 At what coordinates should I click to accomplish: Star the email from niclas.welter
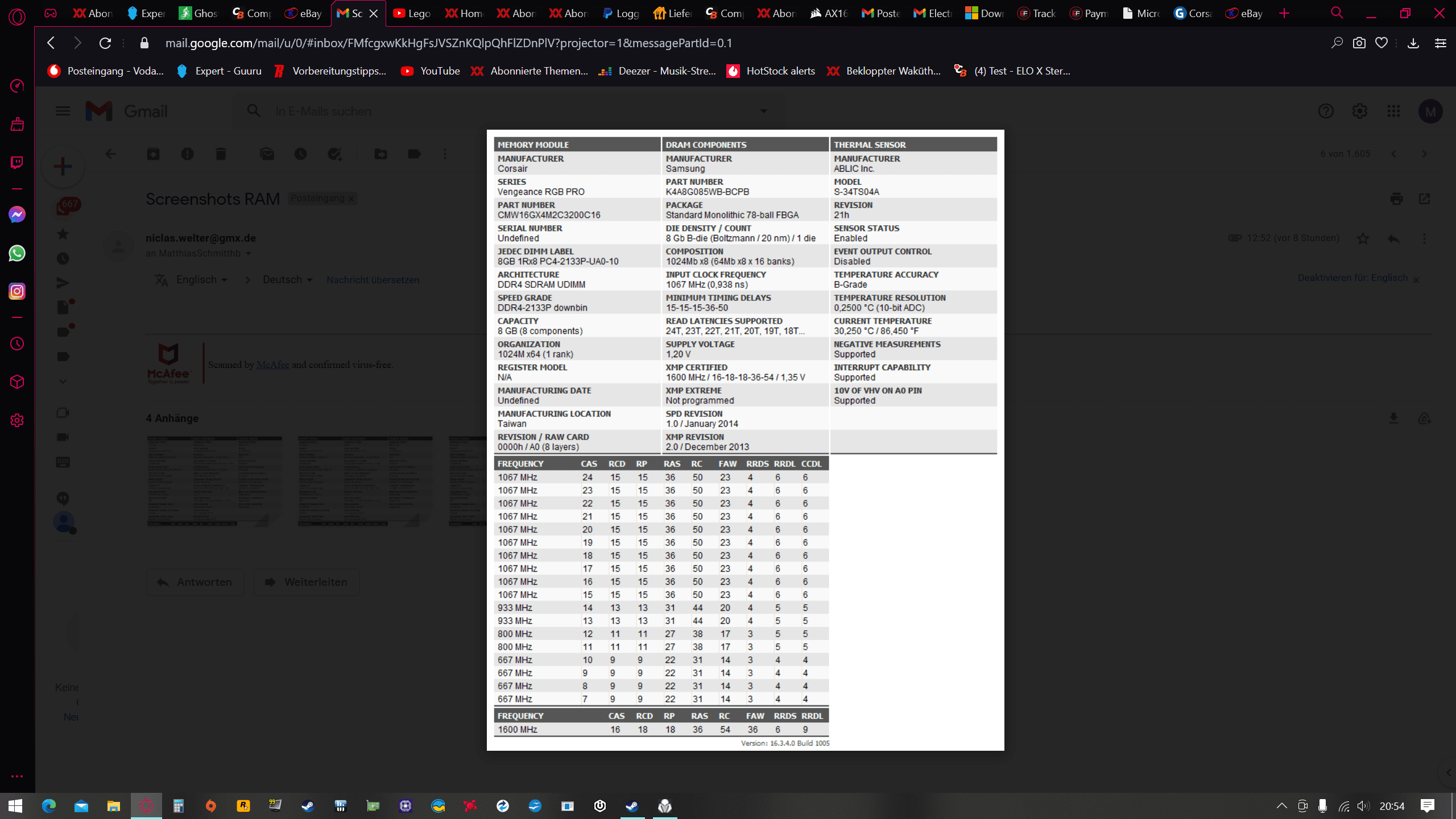pos(1363,238)
